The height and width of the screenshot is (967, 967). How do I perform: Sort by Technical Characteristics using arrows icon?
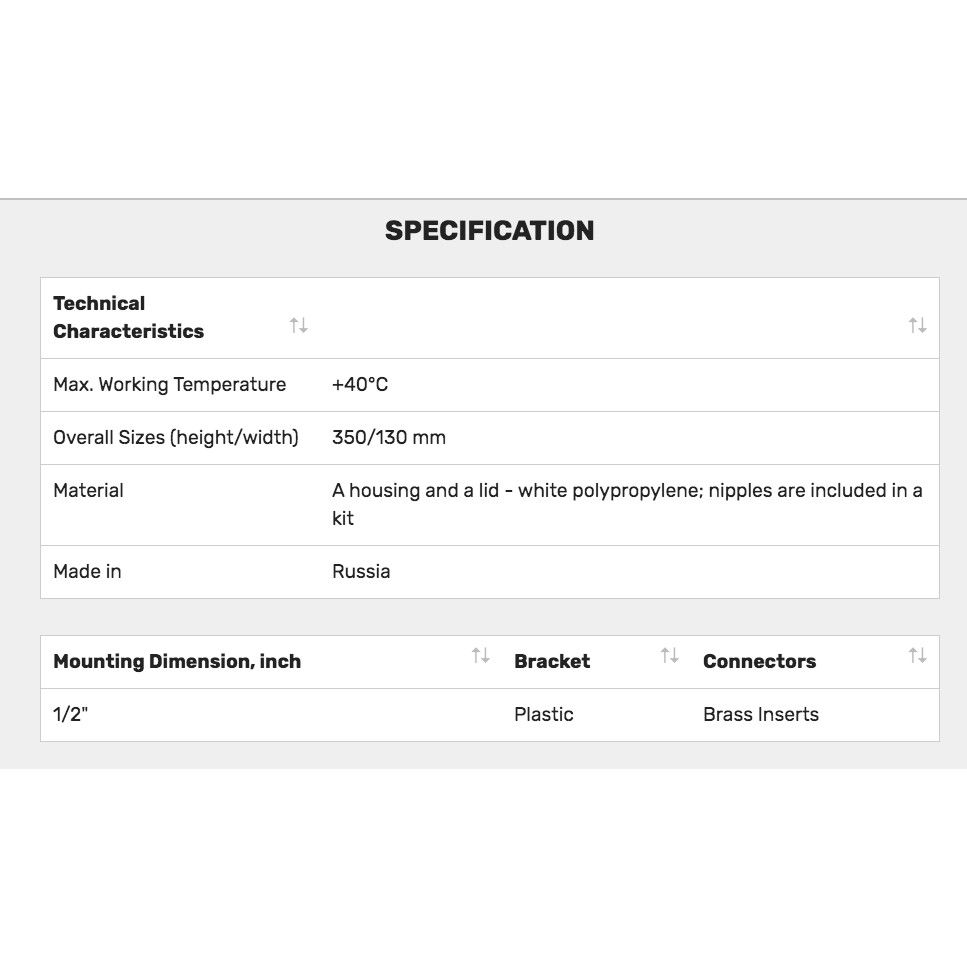pos(298,325)
